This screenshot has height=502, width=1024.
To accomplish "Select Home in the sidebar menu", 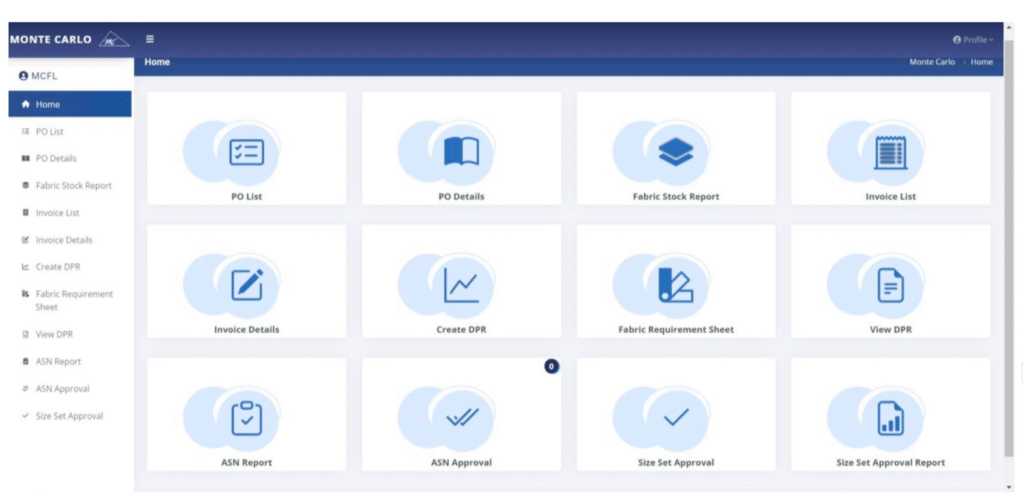I will pos(47,104).
